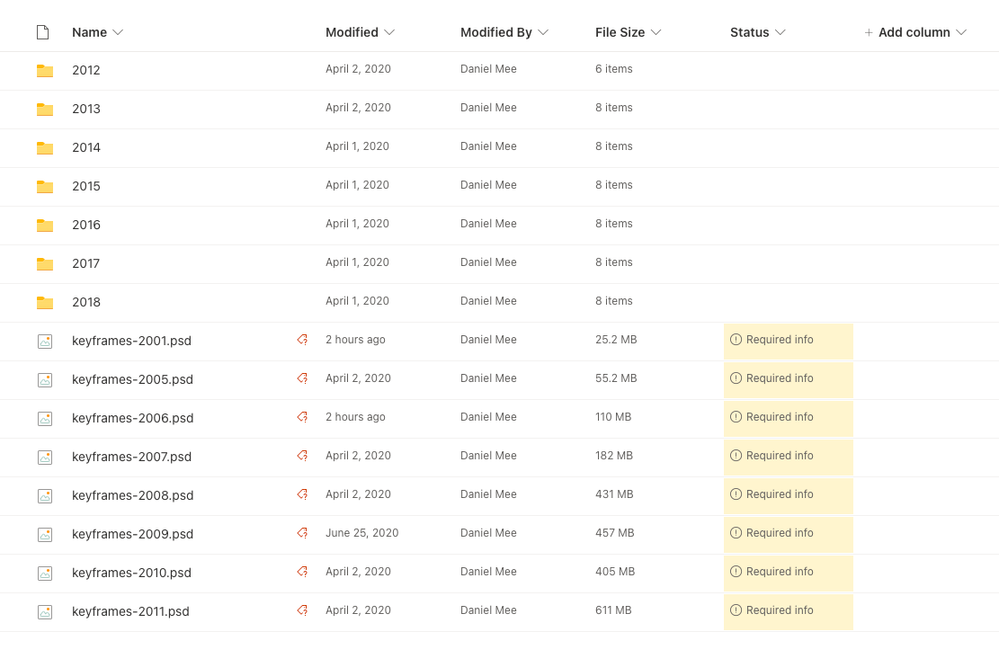Image resolution: width=999 pixels, height=666 pixels.
Task: Click the checked-out icon beside keyframes-2006.psd
Action: (x=302, y=417)
